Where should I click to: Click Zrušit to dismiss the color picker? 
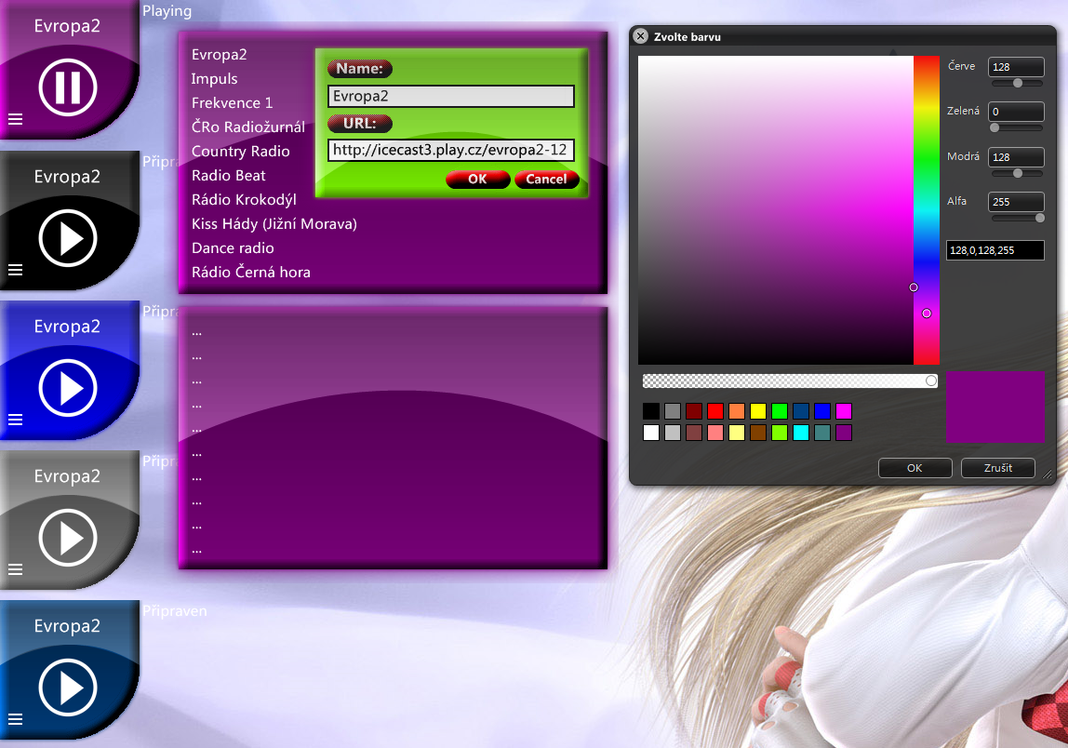pos(998,468)
